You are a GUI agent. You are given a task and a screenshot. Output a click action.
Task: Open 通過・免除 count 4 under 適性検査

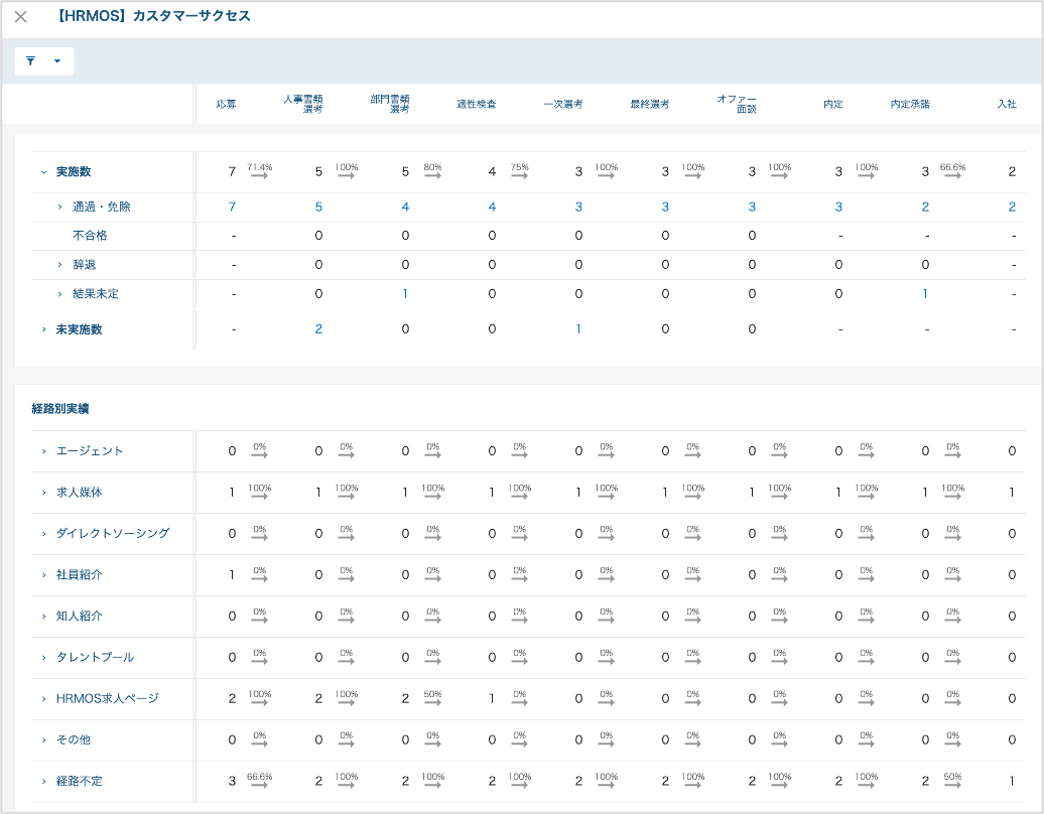point(491,207)
